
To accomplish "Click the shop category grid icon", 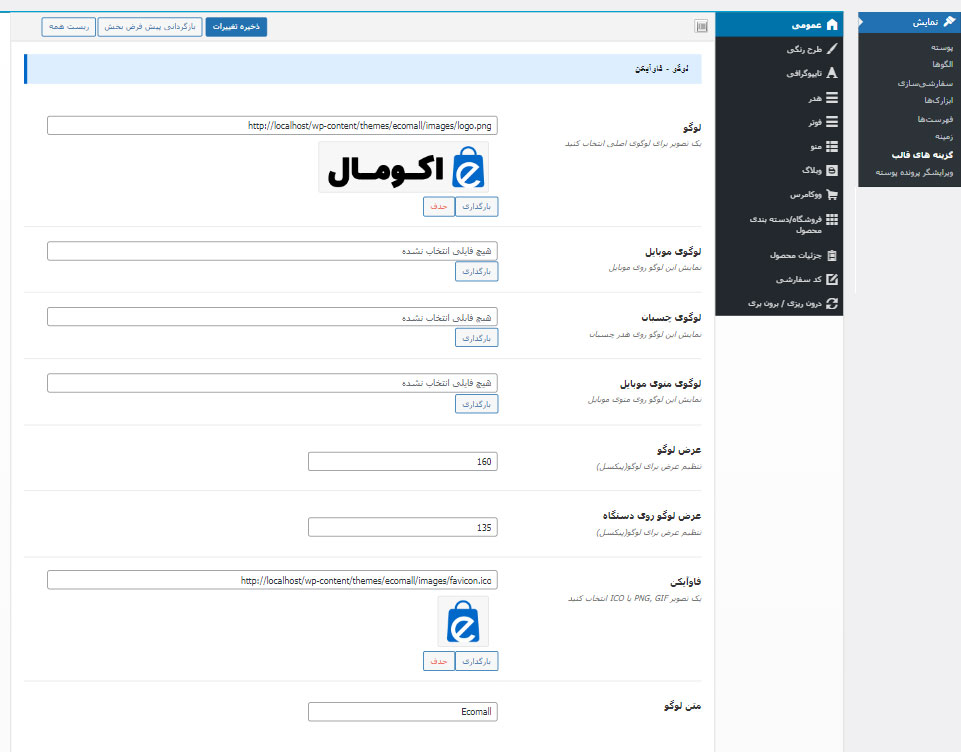I will pyautogui.click(x=832, y=219).
